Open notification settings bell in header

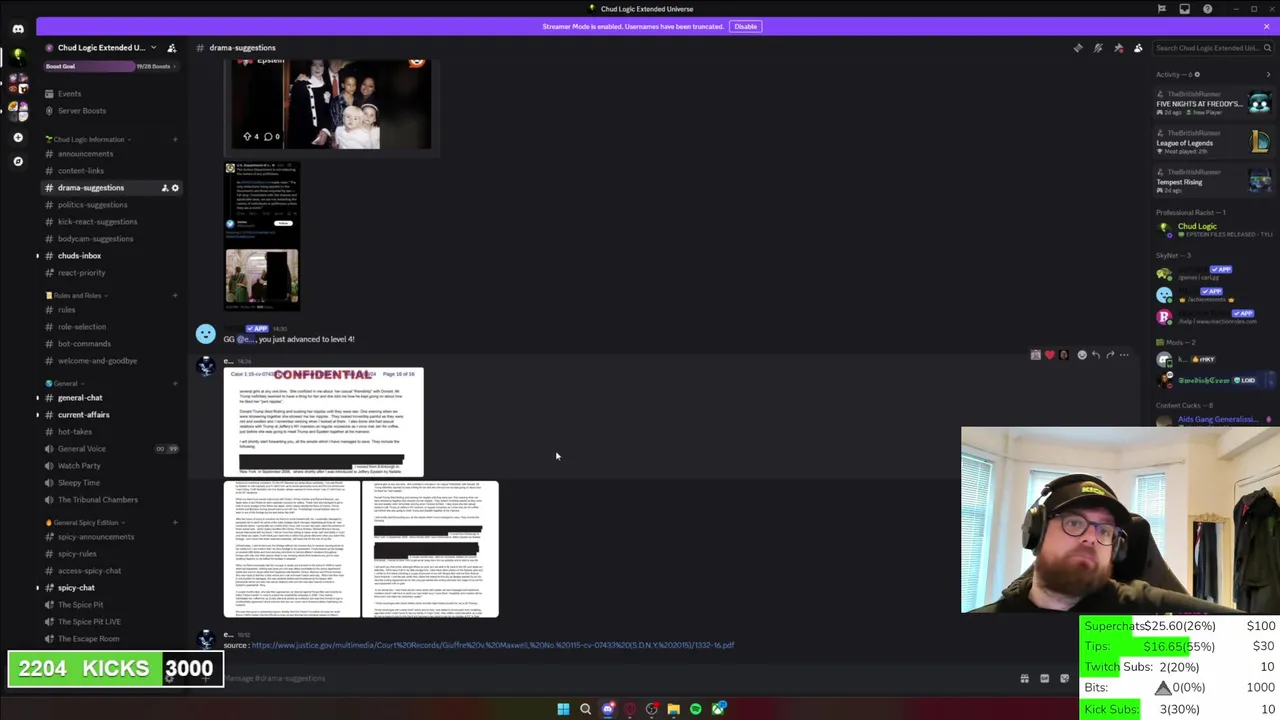(x=1098, y=48)
